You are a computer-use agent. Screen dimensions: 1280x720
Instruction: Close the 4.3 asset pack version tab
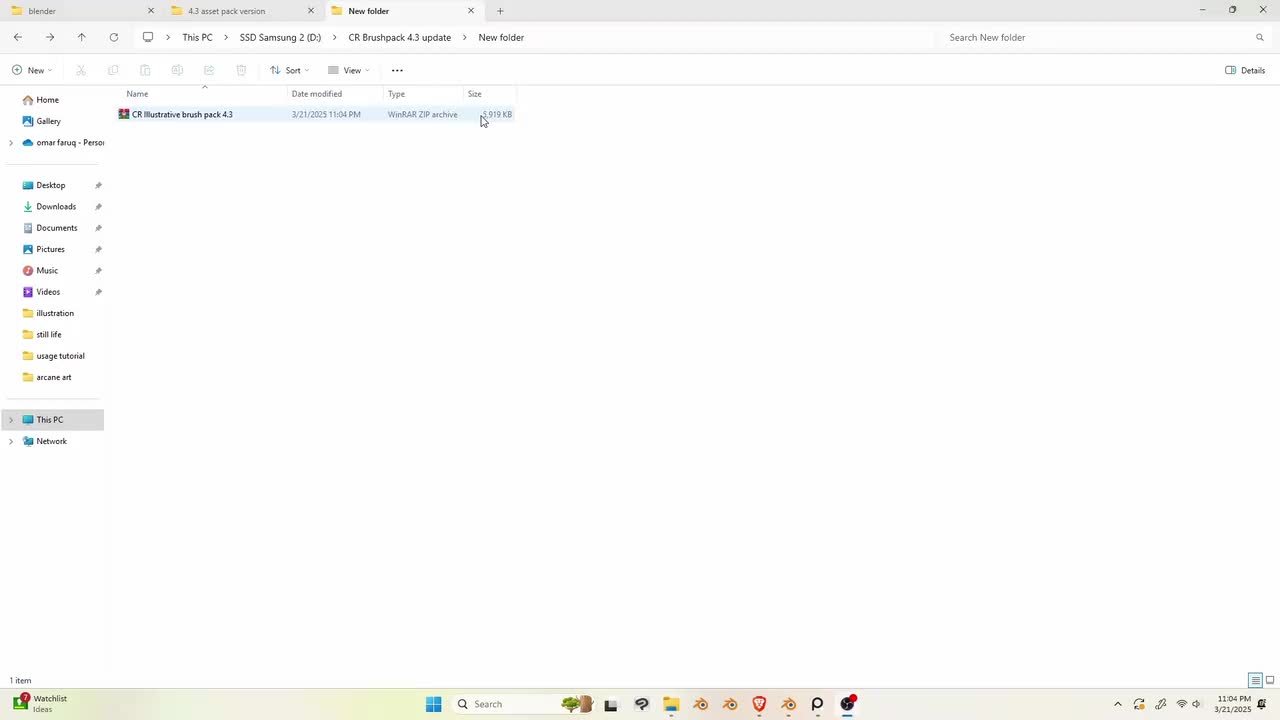coord(311,11)
